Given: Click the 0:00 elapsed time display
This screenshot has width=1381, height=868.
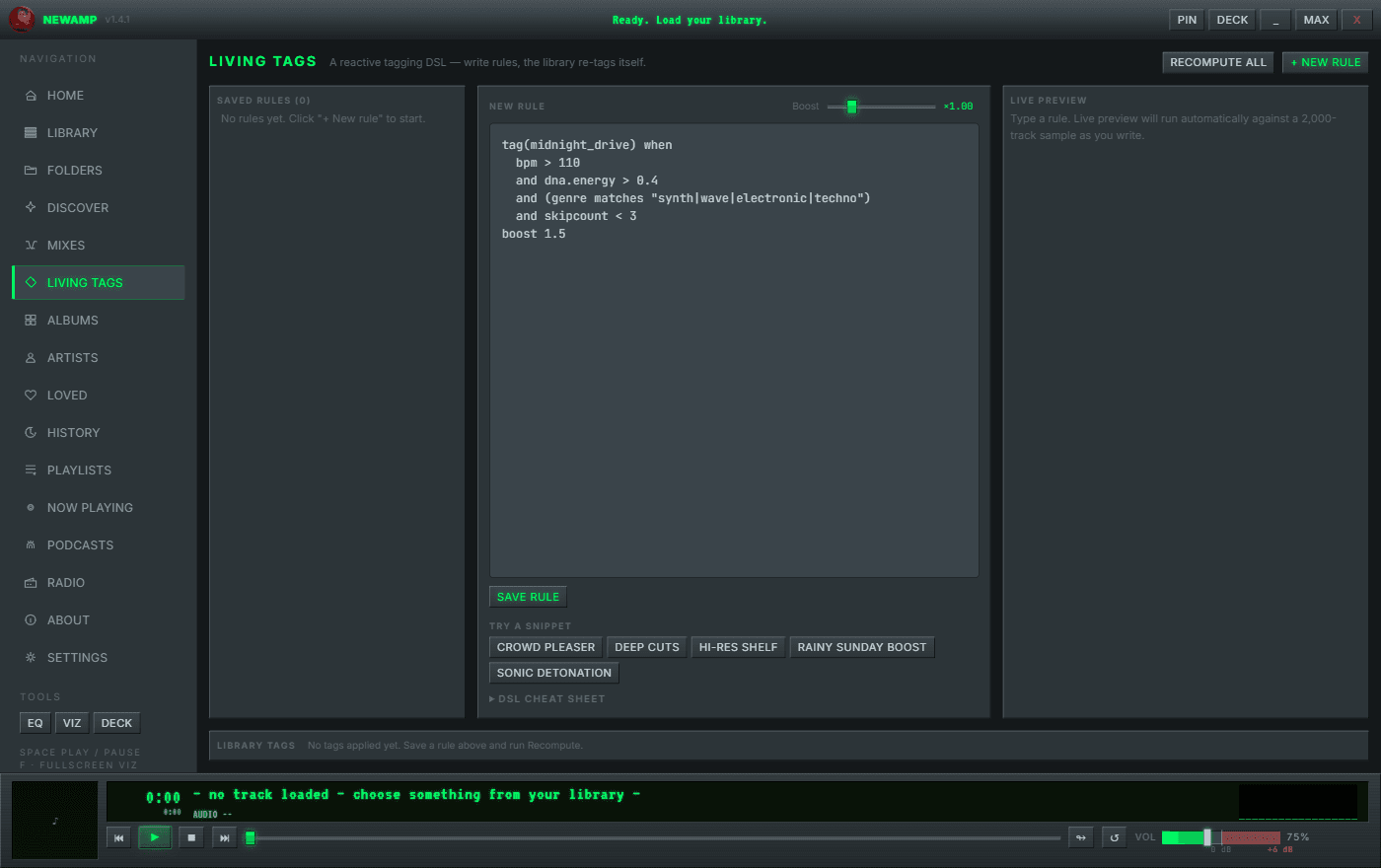Looking at the screenshot, I should tap(164, 797).
